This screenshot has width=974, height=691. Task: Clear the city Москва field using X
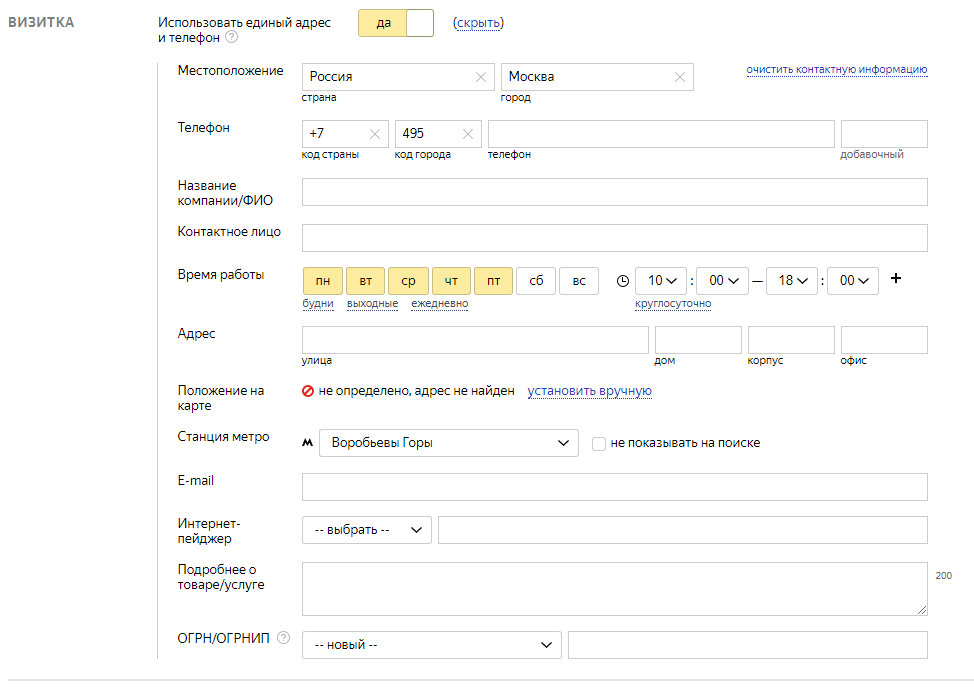pos(680,77)
